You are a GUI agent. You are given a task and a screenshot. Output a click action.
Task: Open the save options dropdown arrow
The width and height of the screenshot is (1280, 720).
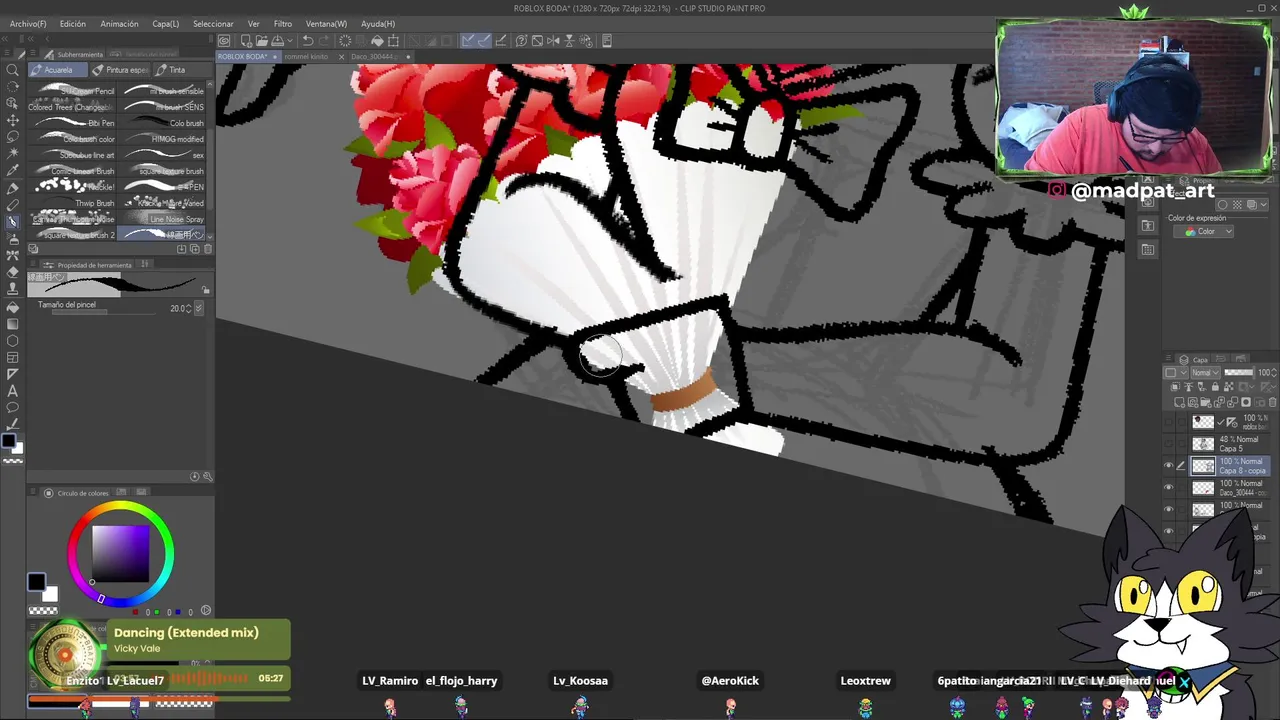click(x=290, y=41)
